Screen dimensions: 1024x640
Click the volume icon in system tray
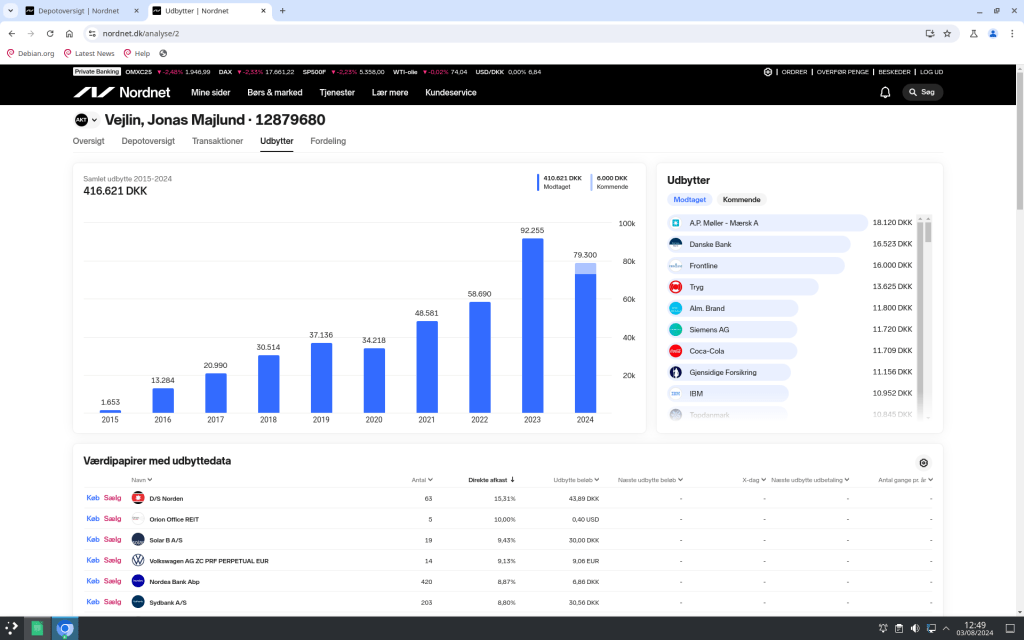pos(915,629)
